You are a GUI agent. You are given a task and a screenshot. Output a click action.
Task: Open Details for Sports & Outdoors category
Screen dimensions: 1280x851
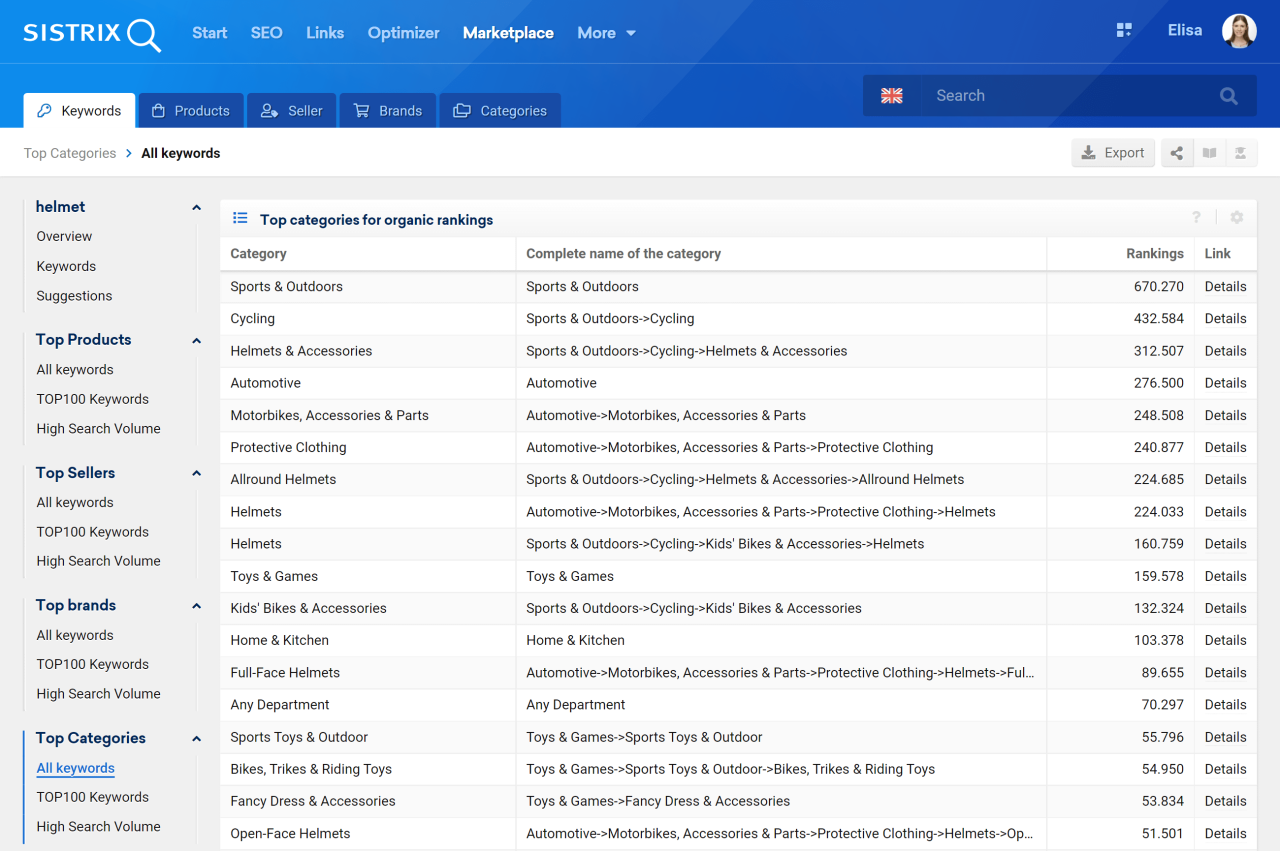[x=1225, y=286]
